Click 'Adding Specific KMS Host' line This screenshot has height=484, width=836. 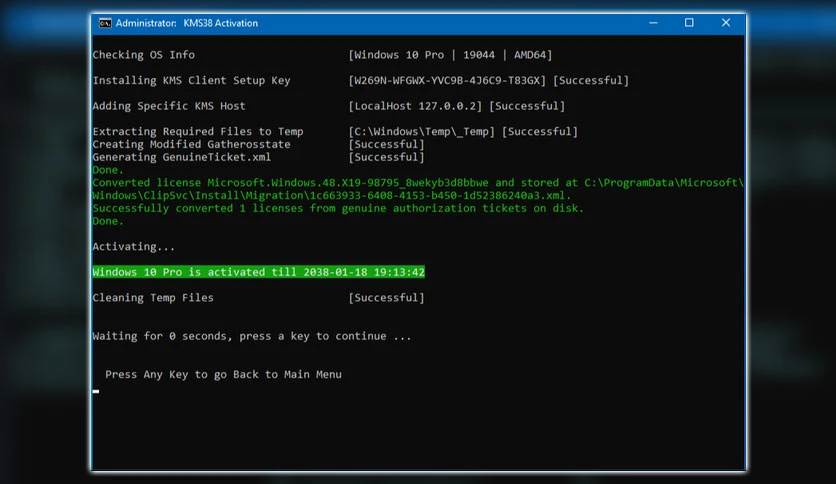pyautogui.click(x=169, y=106)
